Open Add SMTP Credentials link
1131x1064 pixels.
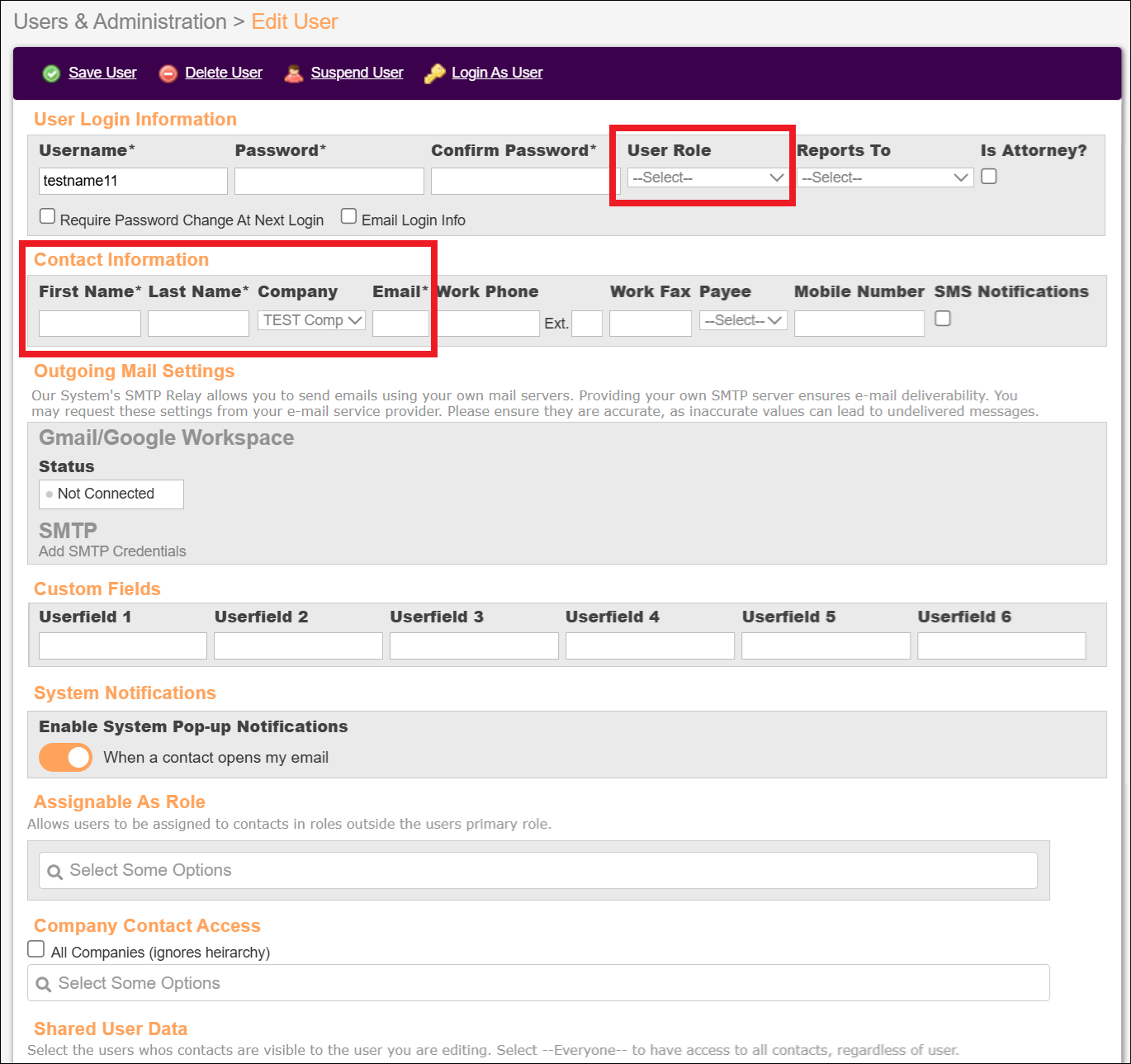(112, 551)
